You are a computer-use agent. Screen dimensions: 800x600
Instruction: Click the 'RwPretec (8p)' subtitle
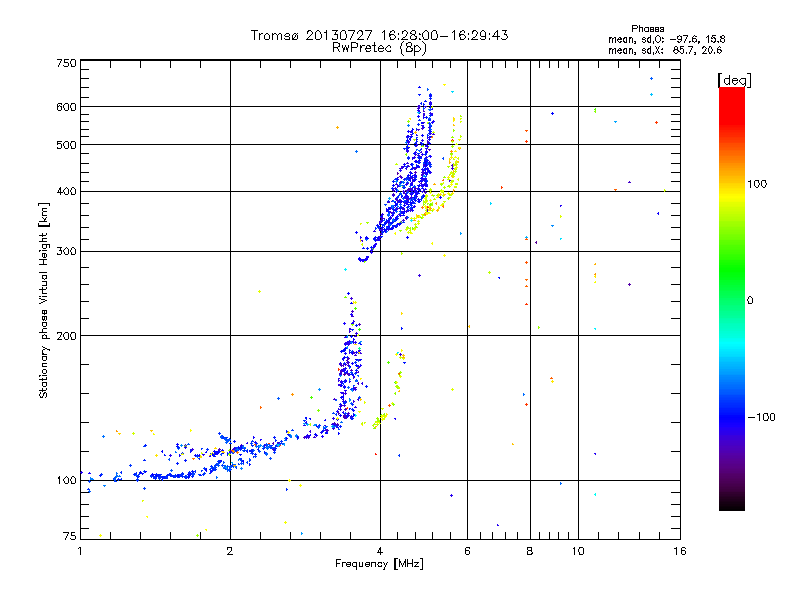(x=379, y=48)
